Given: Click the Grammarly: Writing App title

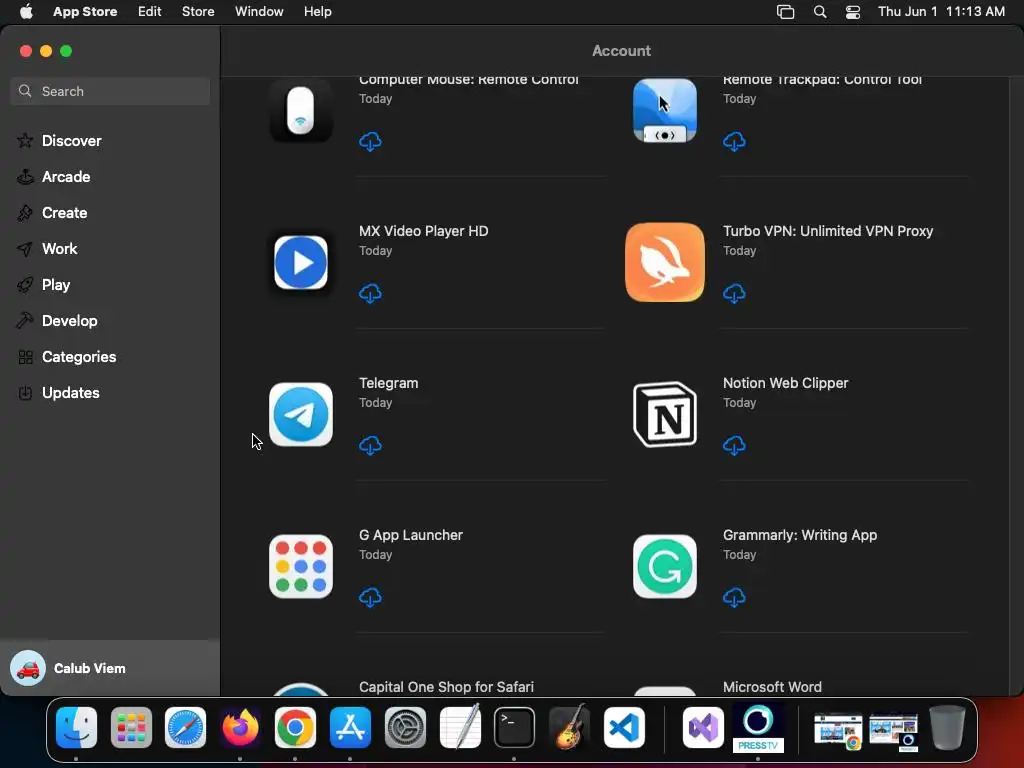Looking at the screenshot, I should click(799, 535).
